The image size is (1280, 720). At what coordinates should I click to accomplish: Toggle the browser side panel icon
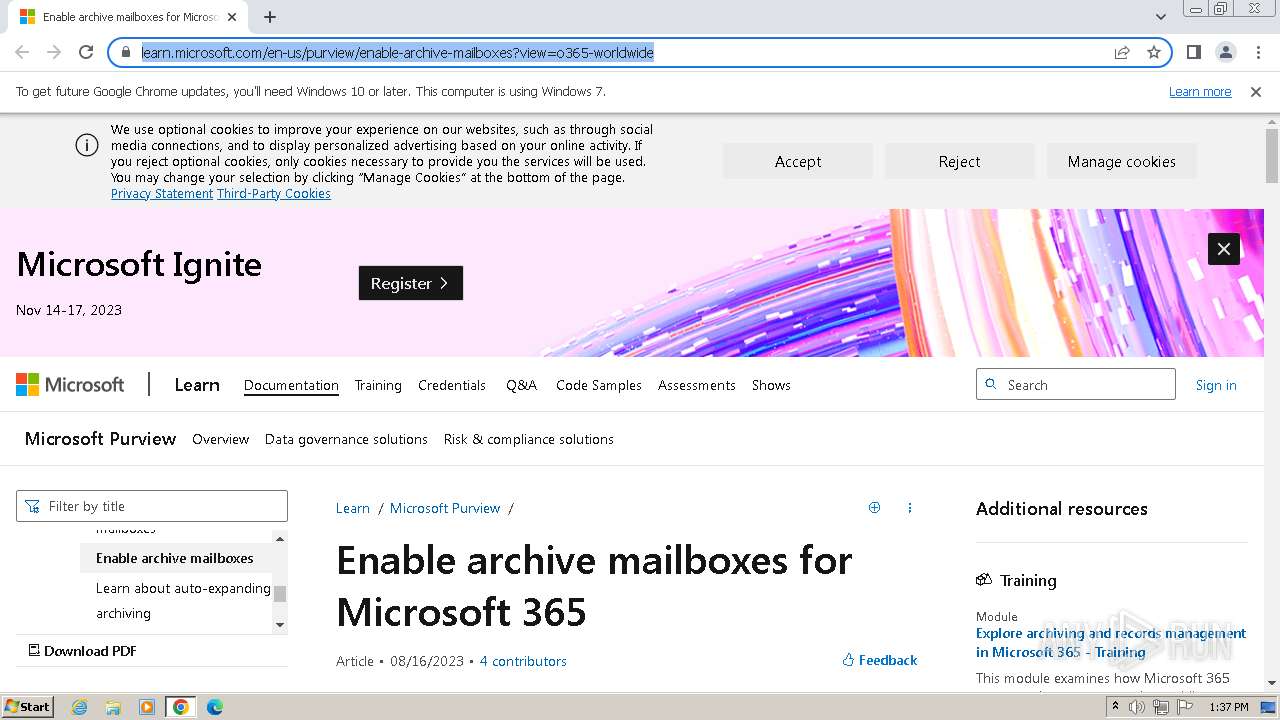[x=1193, y=52]
